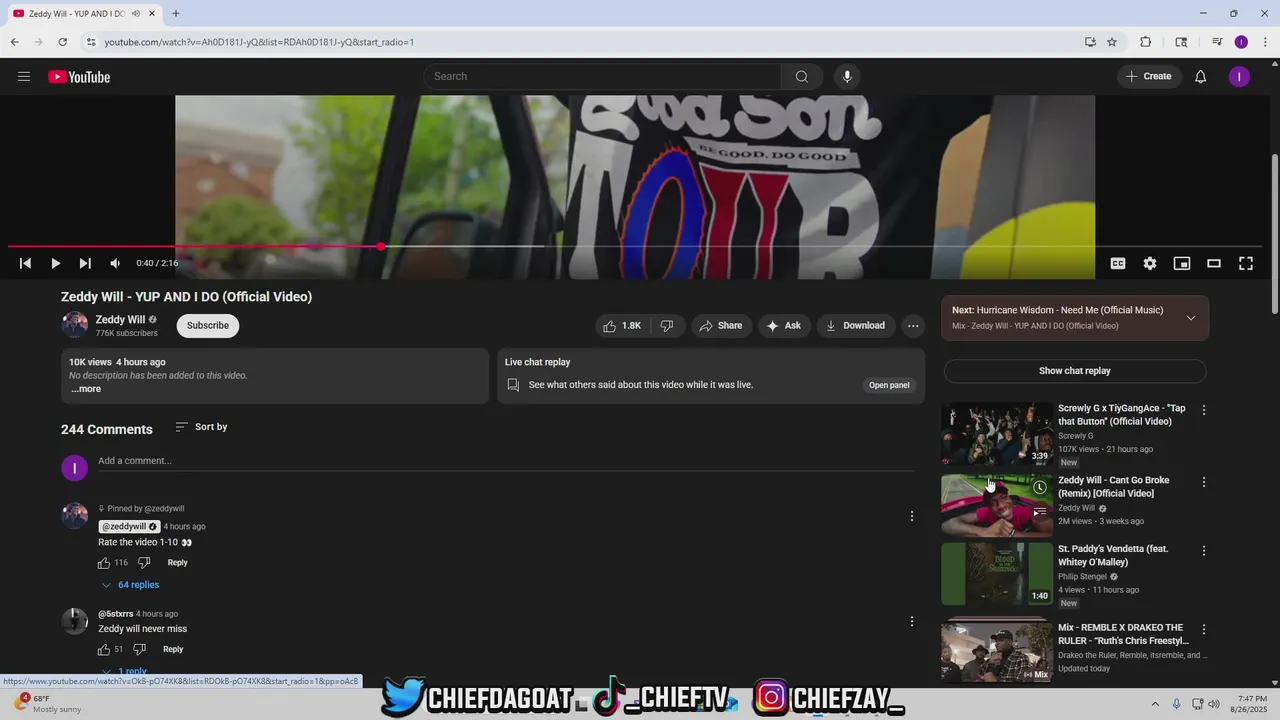Reload the page in Chrome

click(62, 42)
